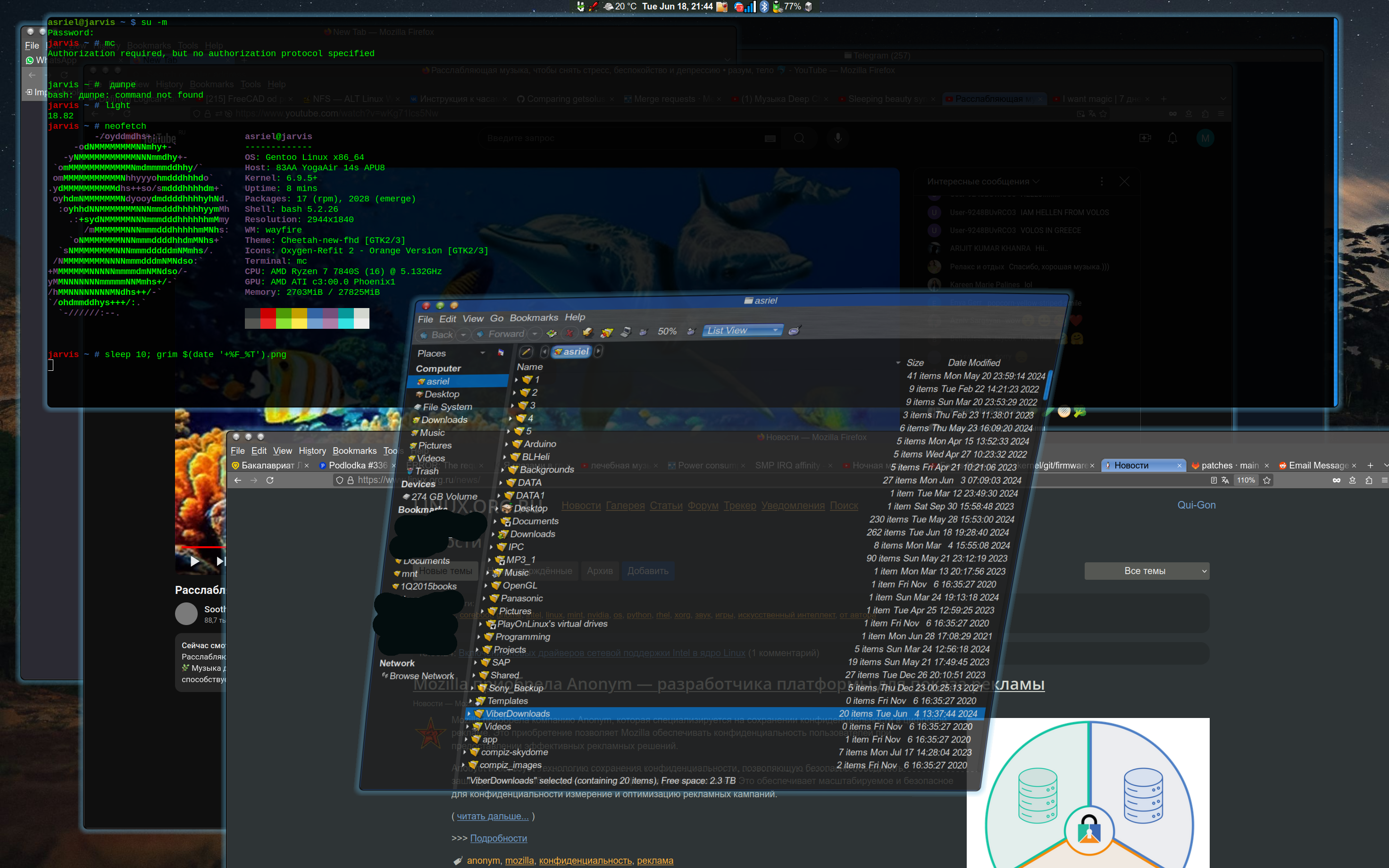Viewport: 1389px width, 868px height.
Task: Select Browse Network in sidebar
Action: (417, 676)
